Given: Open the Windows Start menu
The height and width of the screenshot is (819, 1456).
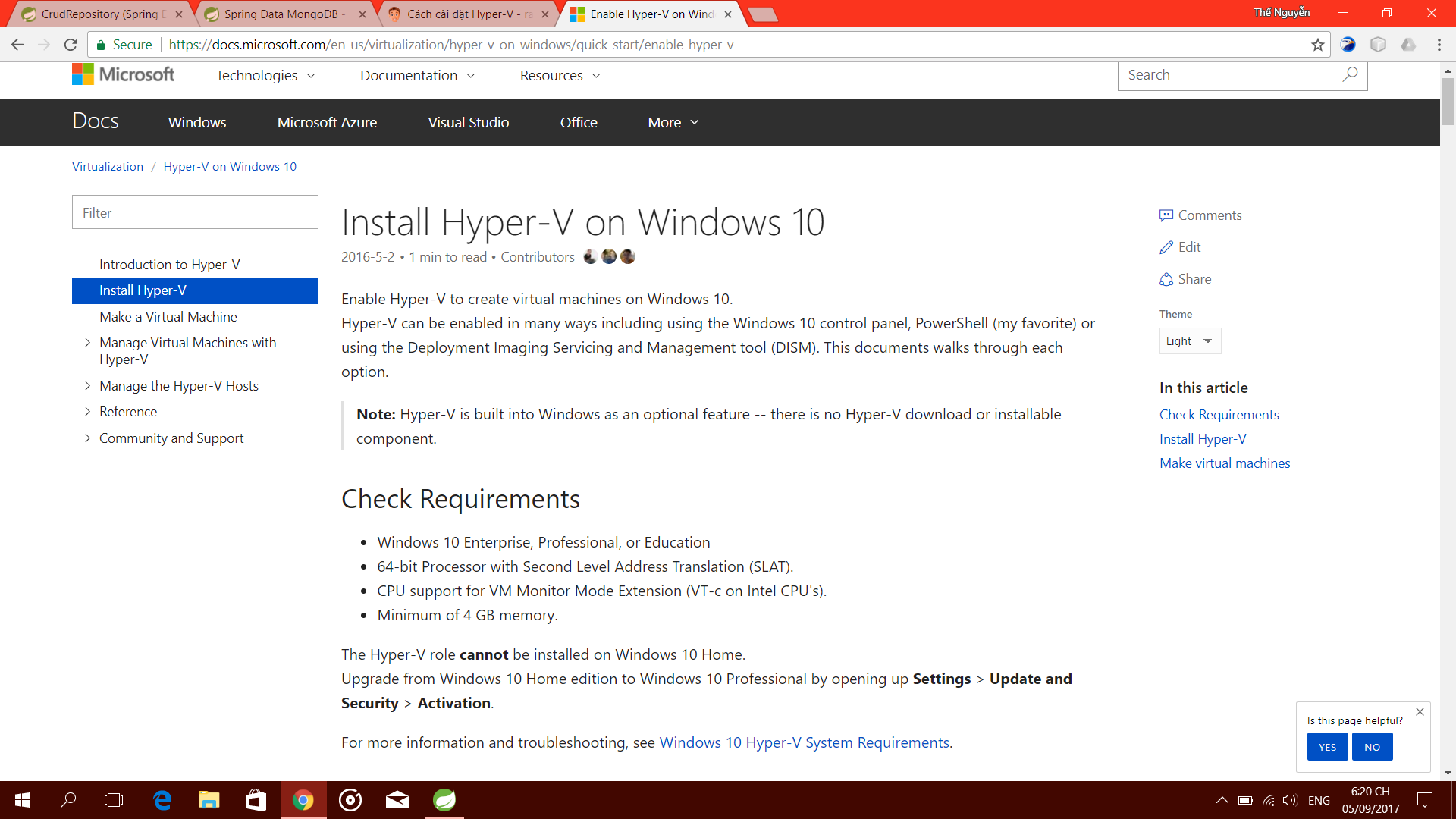Looking at the screenshot, I should click(x=23, y=800).
